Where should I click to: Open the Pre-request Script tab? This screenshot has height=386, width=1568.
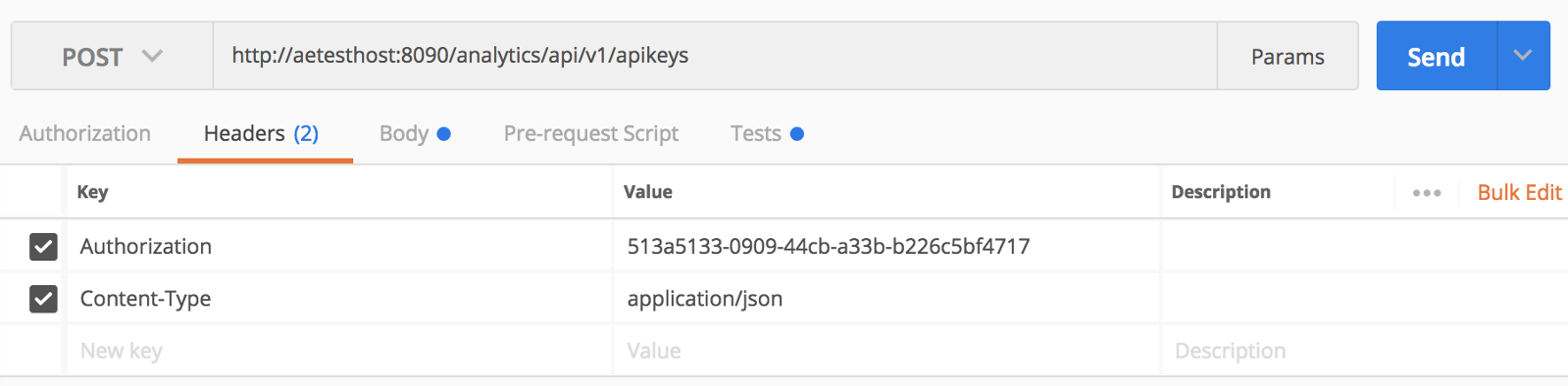[x=591, y=133]
